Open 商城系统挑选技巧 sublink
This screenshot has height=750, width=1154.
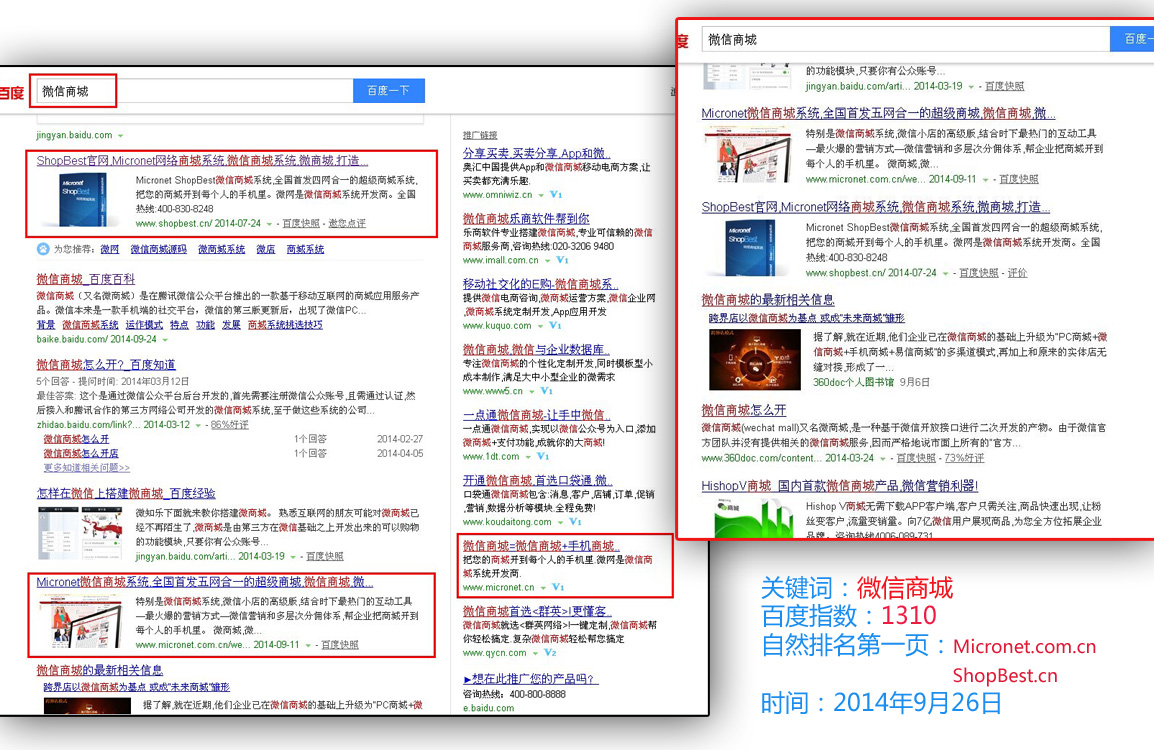286,325
